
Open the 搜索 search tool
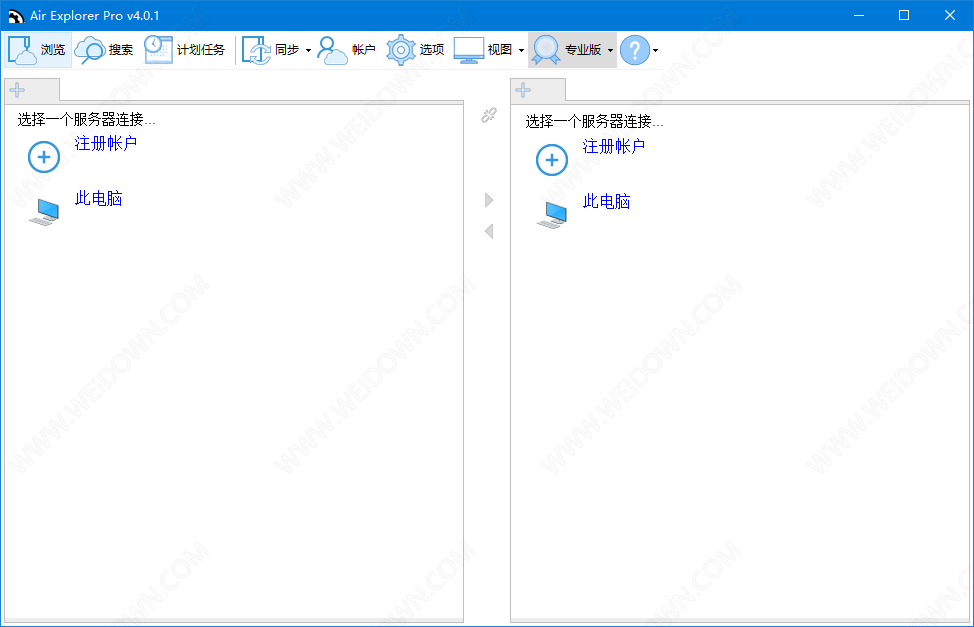pos(104,50)
